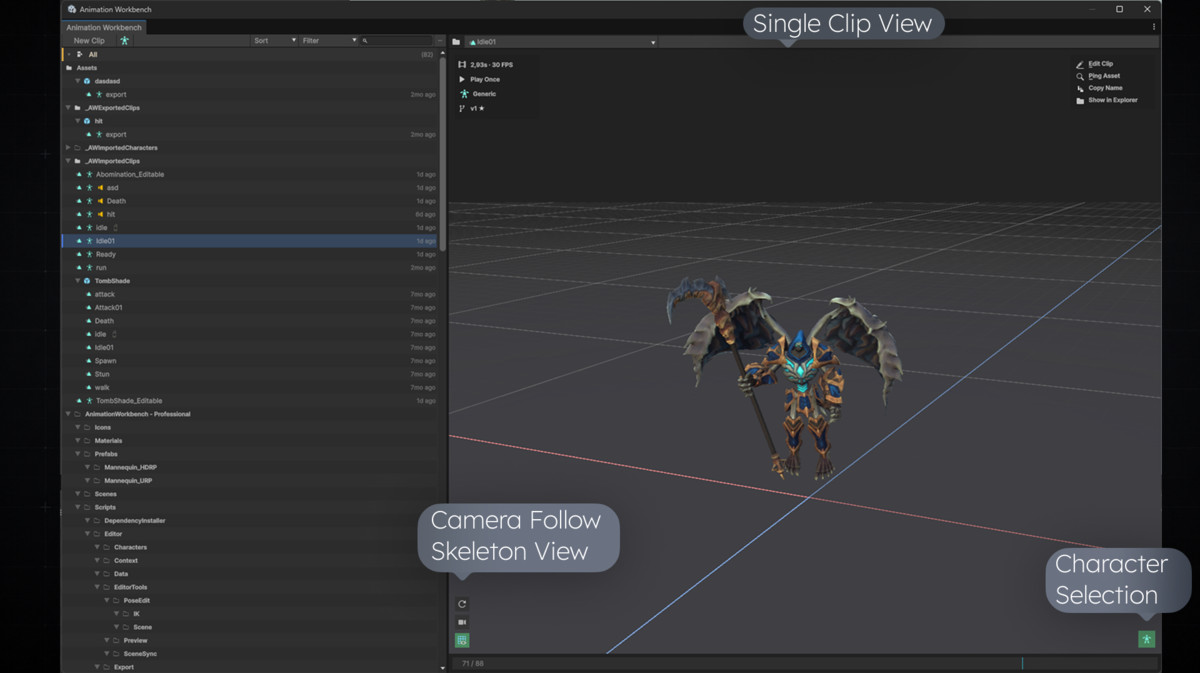
Task: Click the magnifier icon beside Ping Asset
Action: (1080, 76)
